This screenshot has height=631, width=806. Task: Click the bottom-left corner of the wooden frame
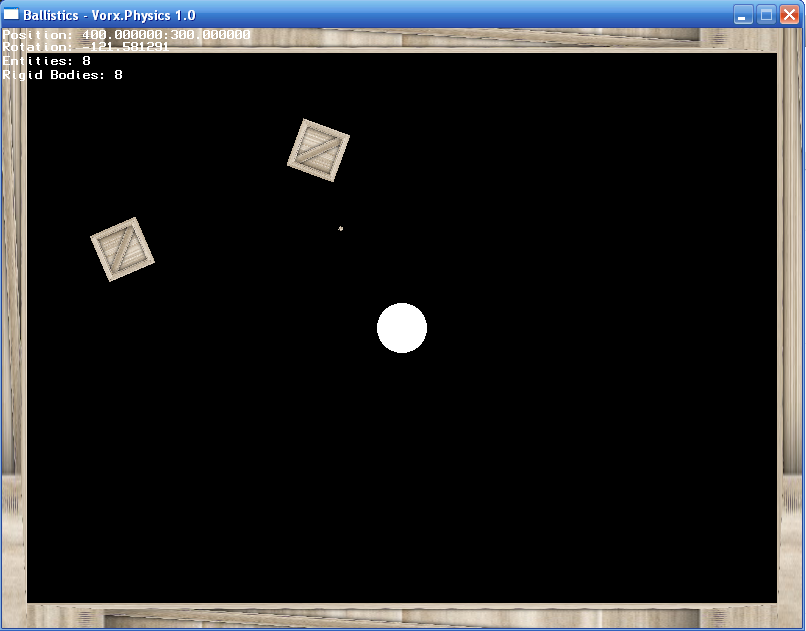[14, 615]
